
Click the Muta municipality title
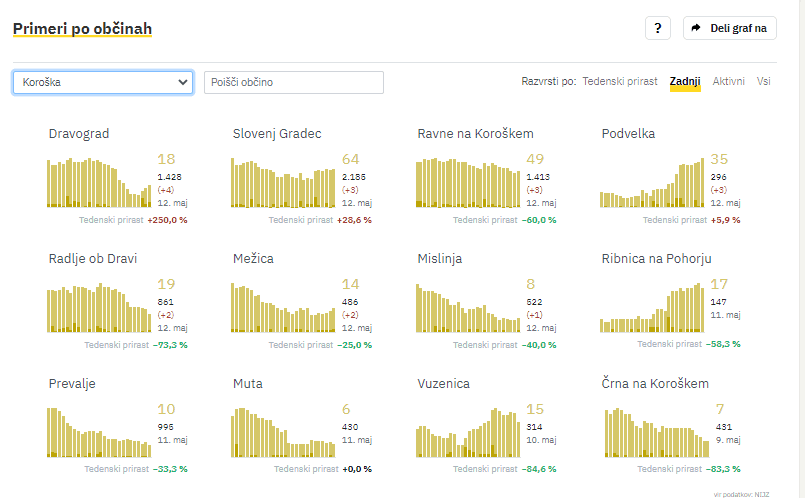point(248,384)
